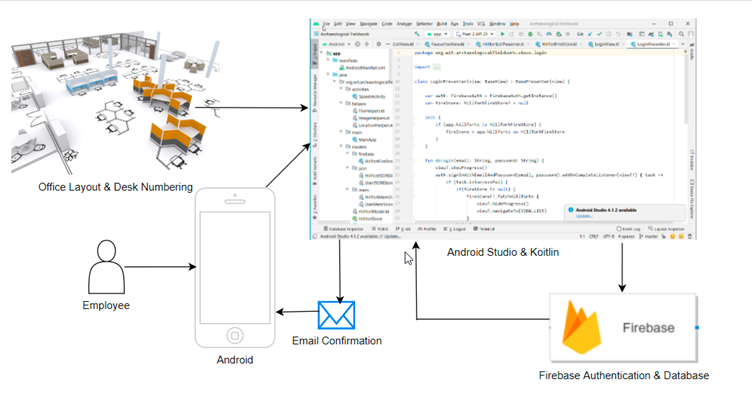Viewport: 752px width, 411px height.
Task: Toggle the Device File Explorer sidebar button
Action: pos(692,199)
